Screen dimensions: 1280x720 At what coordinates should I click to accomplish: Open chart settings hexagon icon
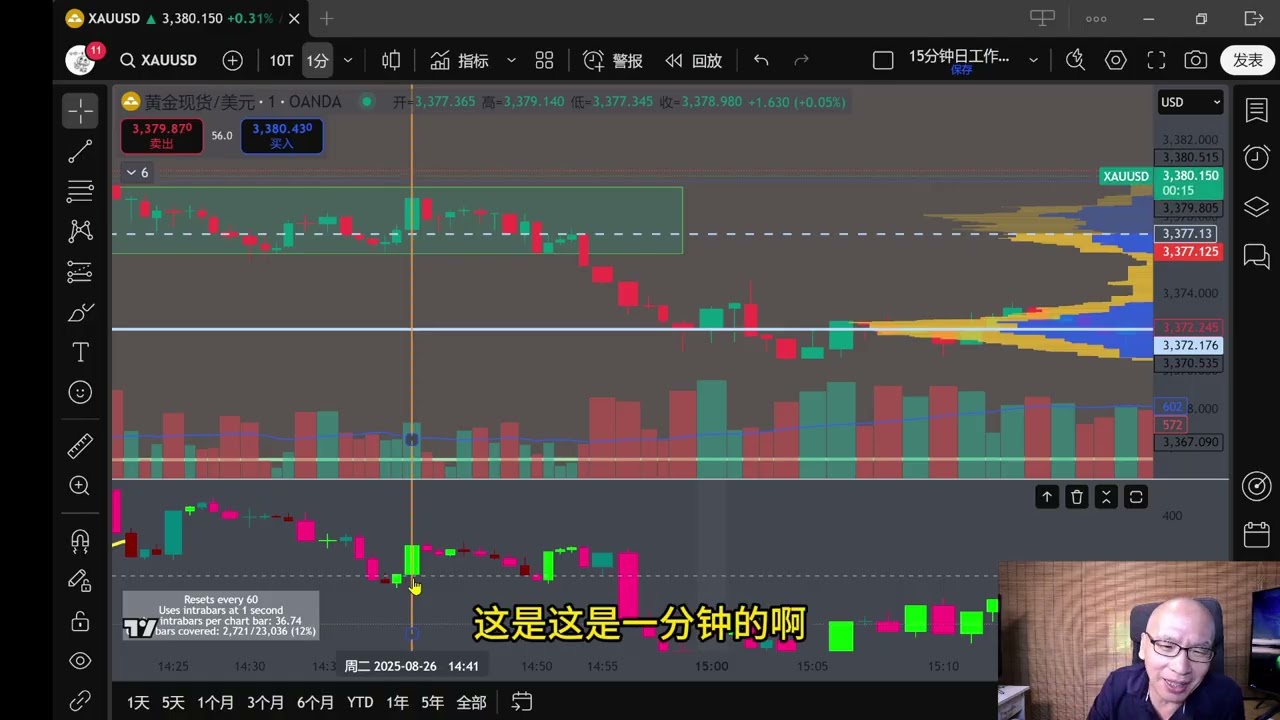(x=1115, y=60)
